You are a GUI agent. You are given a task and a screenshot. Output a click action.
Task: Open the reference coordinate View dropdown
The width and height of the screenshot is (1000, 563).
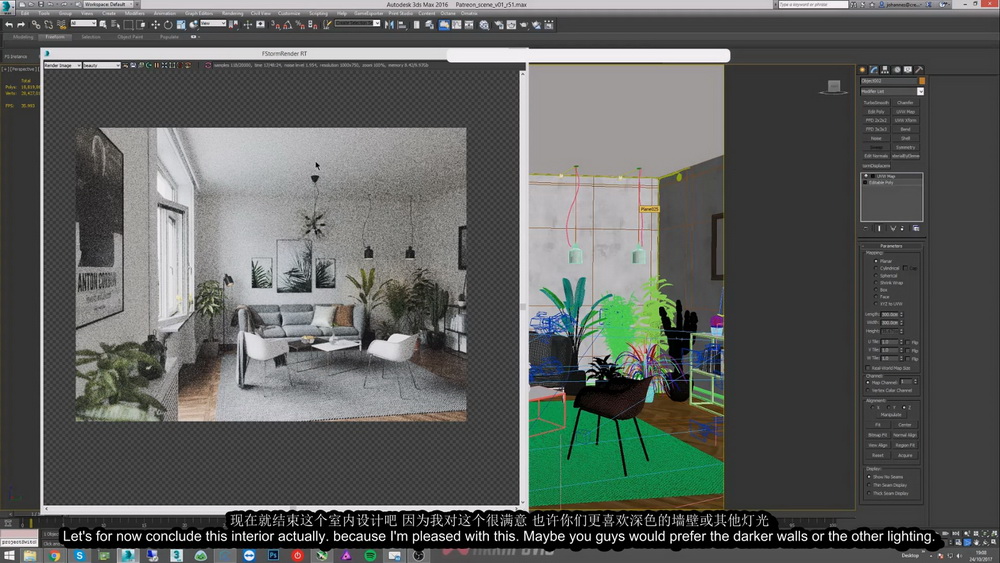pos(213,24)
